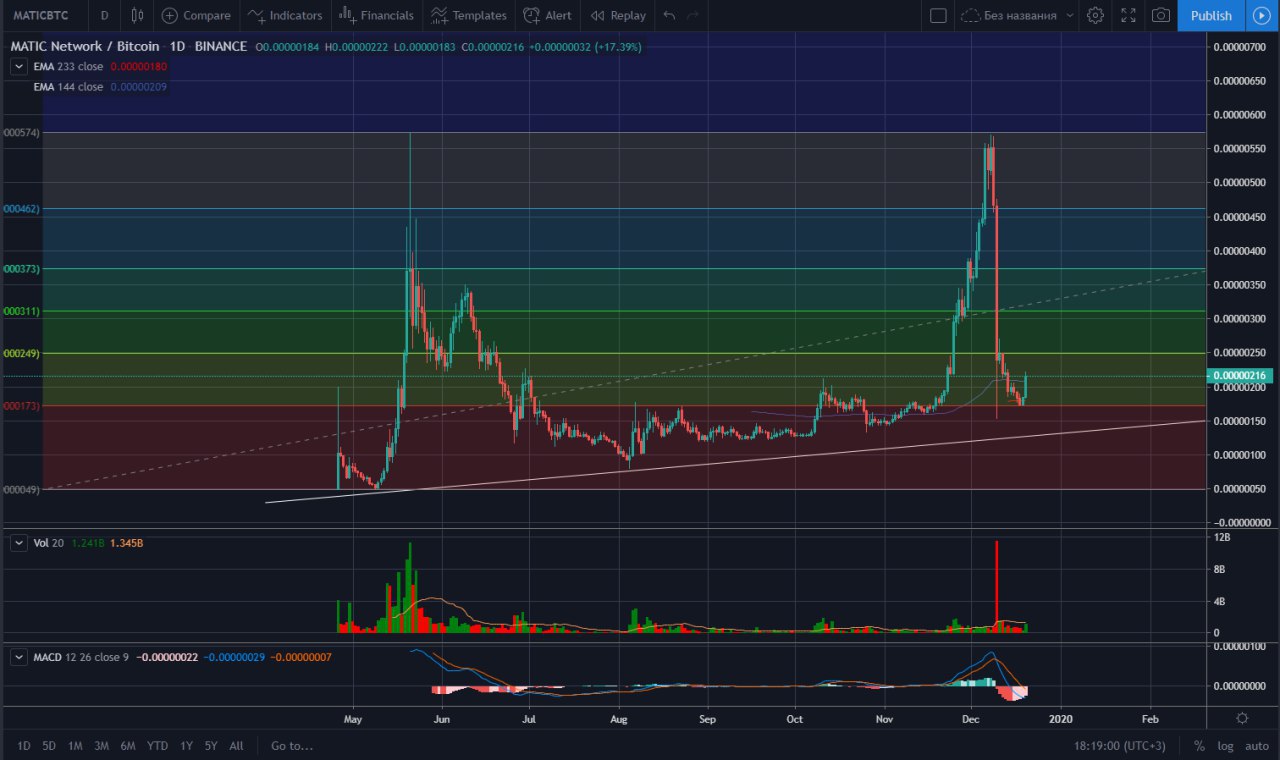Expand the Без названия layout dropdown arrow
Image resolution: width=1280 pixels, height=760 pixels.
1070,15
